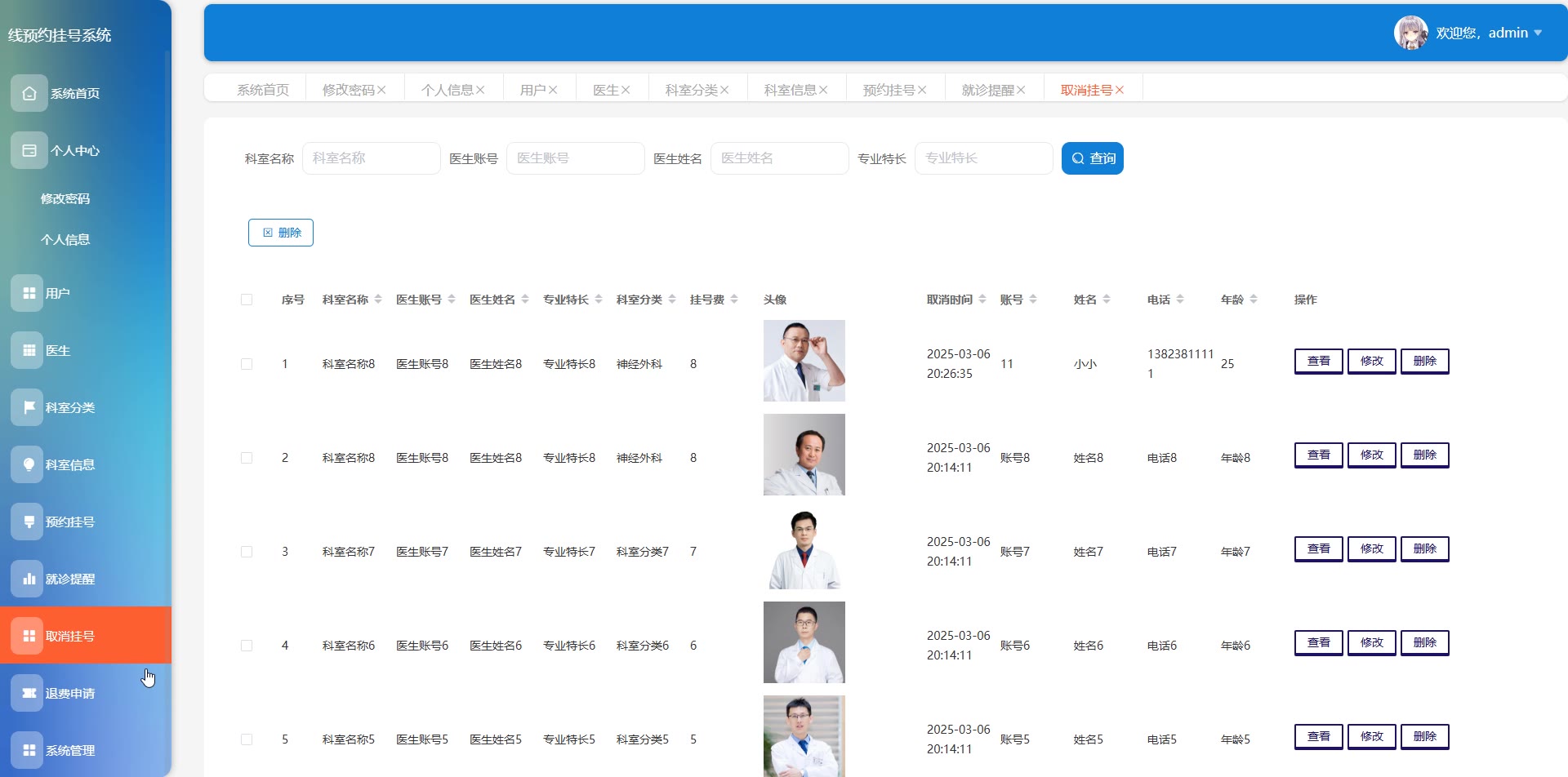Close the 个人信息 tab
The image size is (1568, 777).
coord(480,90)
